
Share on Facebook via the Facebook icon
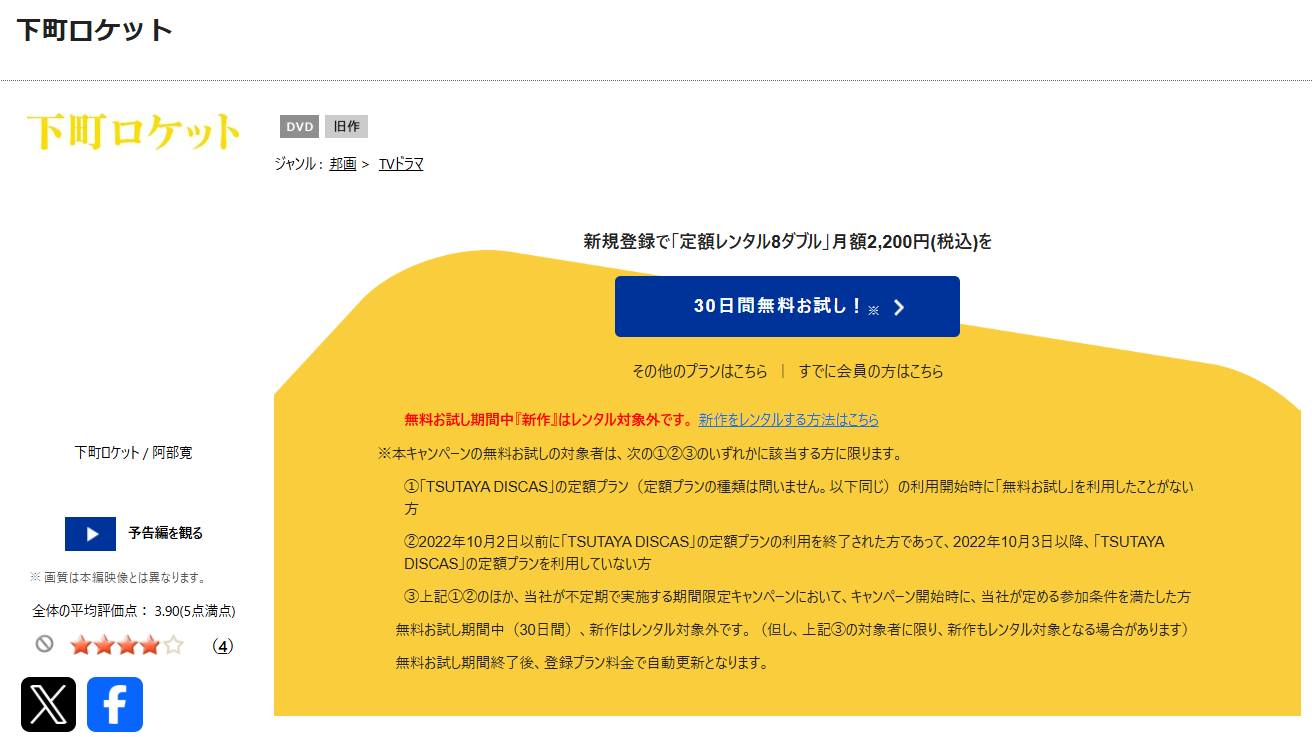pos(115,704)
